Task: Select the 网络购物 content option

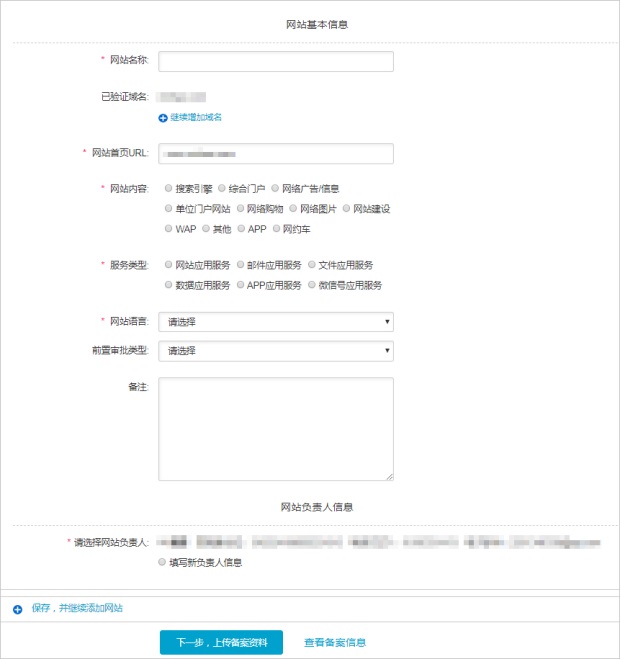Action: [240, 209]
